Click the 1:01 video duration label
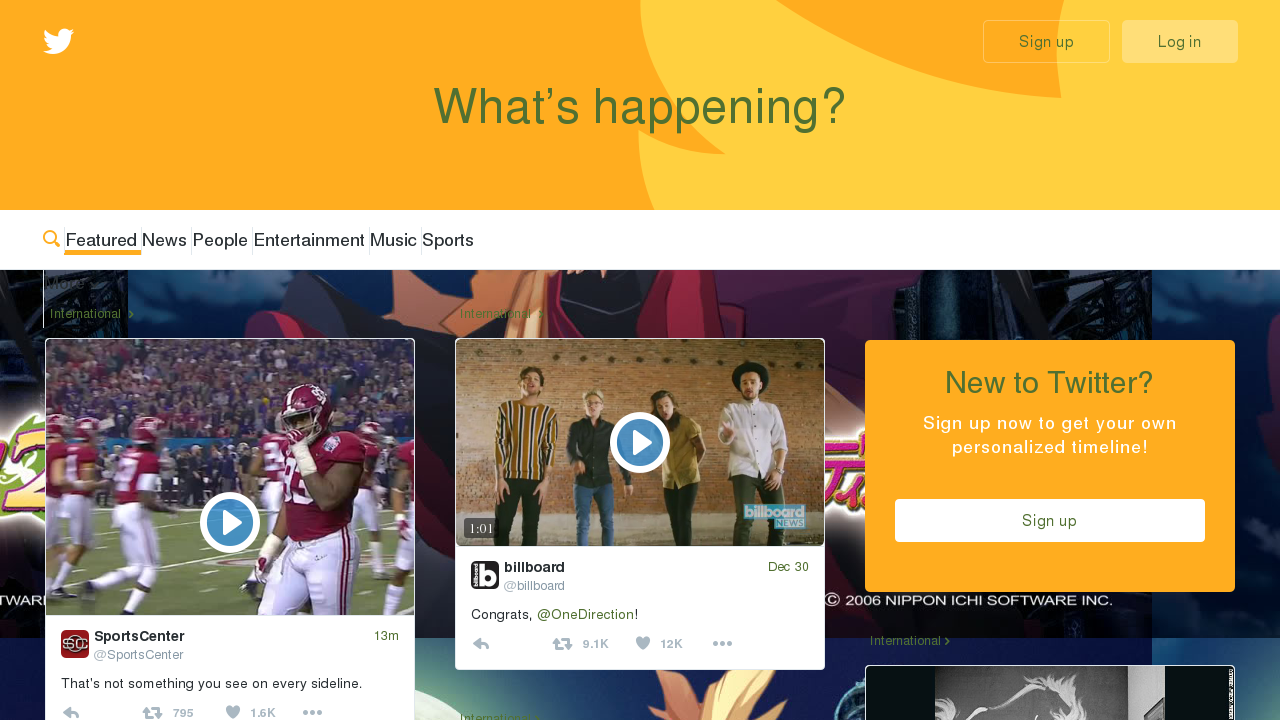The width and height of the screenshot is (1280, 720). 481,528
